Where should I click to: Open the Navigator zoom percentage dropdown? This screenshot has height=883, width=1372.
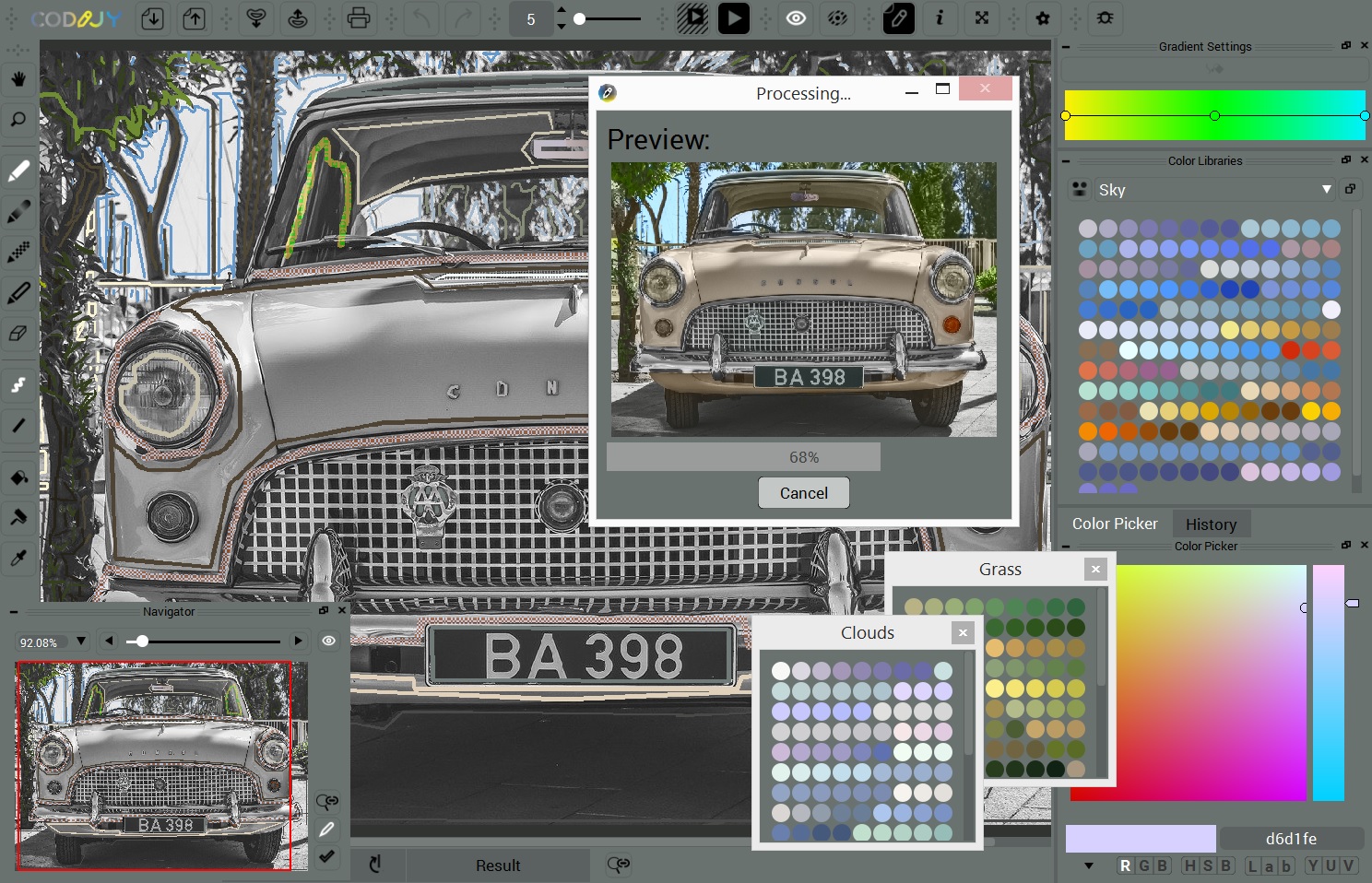(x=81, y=641)
